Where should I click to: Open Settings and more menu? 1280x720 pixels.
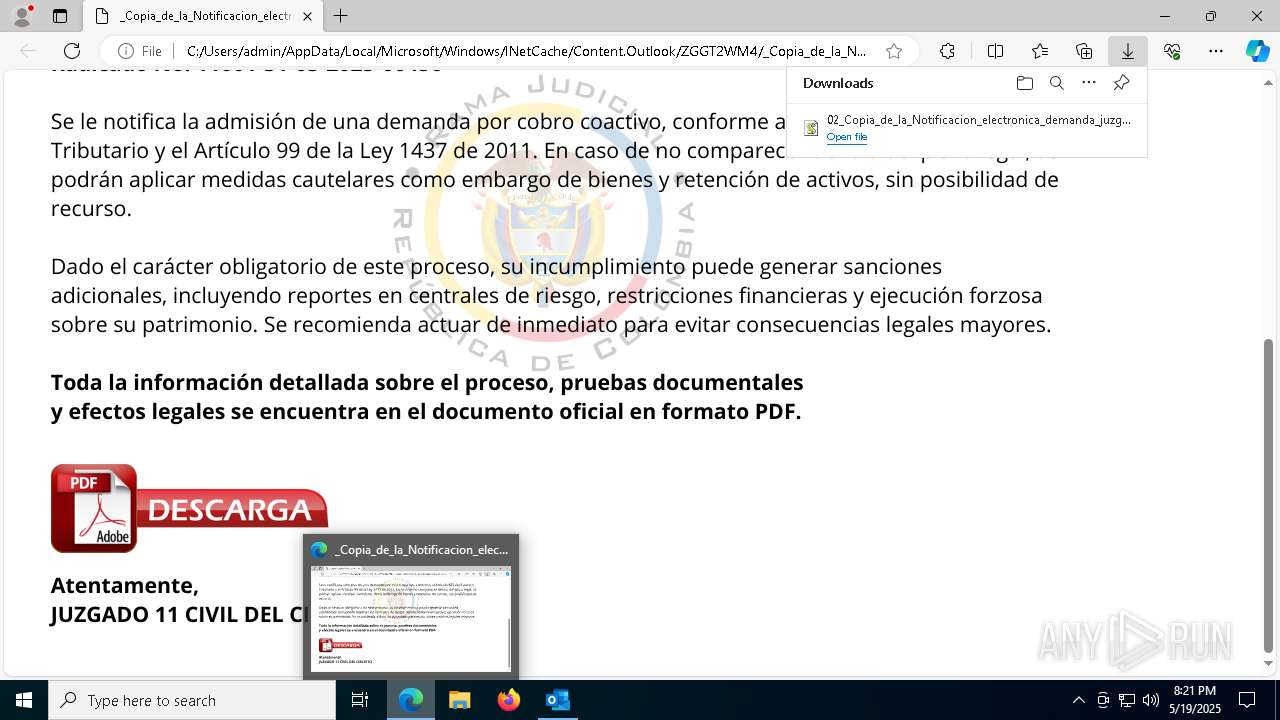(1216, 51)
